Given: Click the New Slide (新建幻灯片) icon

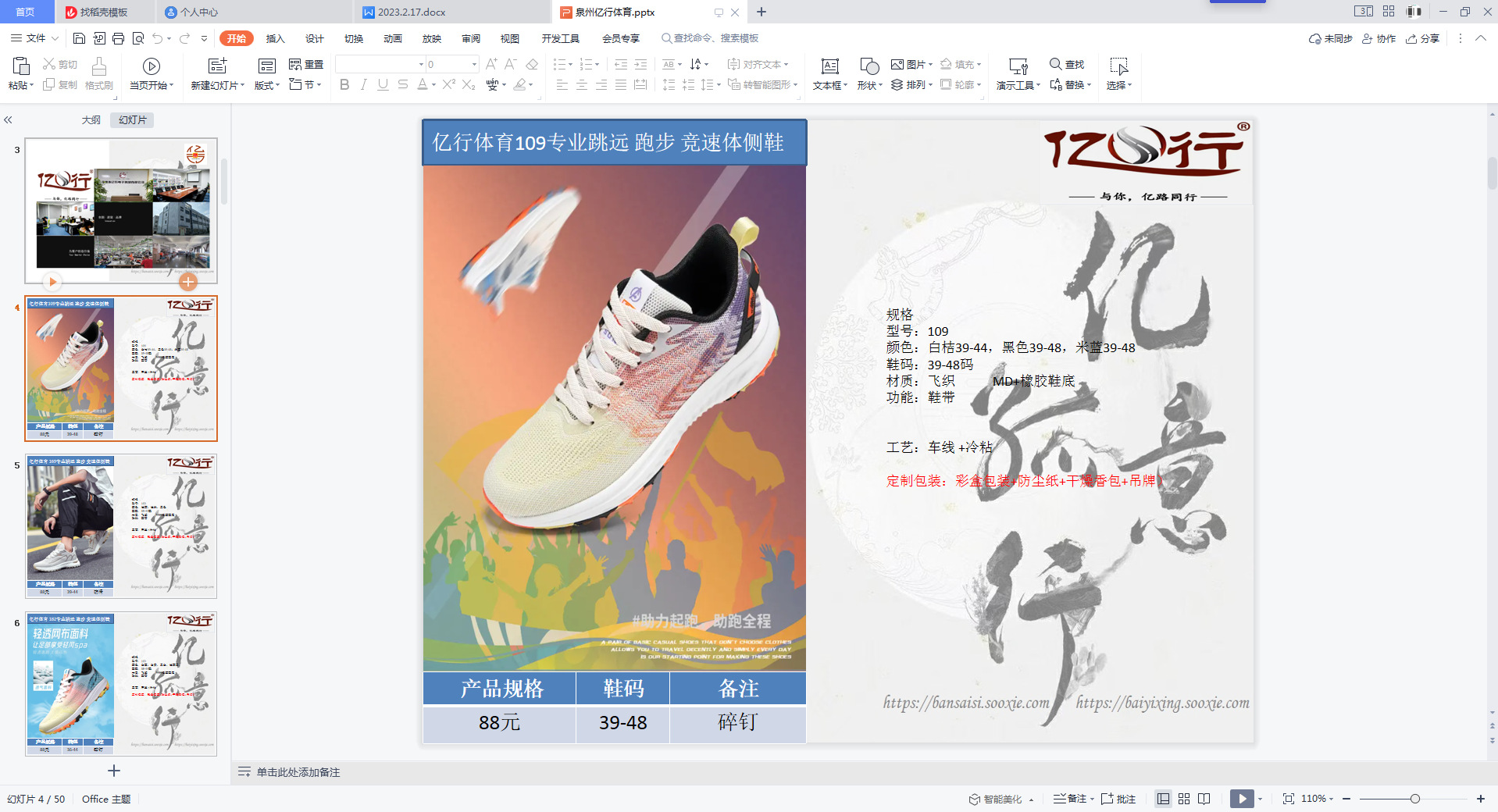Looking at the screenshot, I should tap(217, 66).
